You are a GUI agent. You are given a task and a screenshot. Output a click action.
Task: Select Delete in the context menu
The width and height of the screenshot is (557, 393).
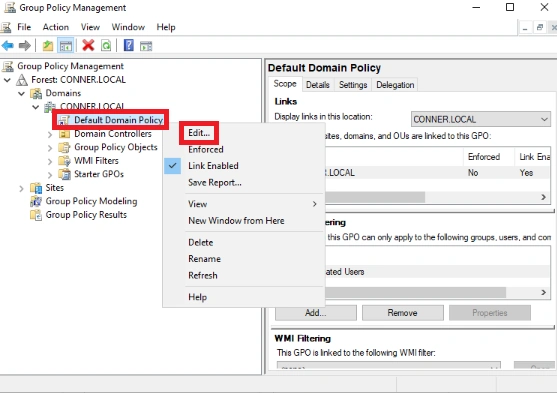(x=201, y=242)
